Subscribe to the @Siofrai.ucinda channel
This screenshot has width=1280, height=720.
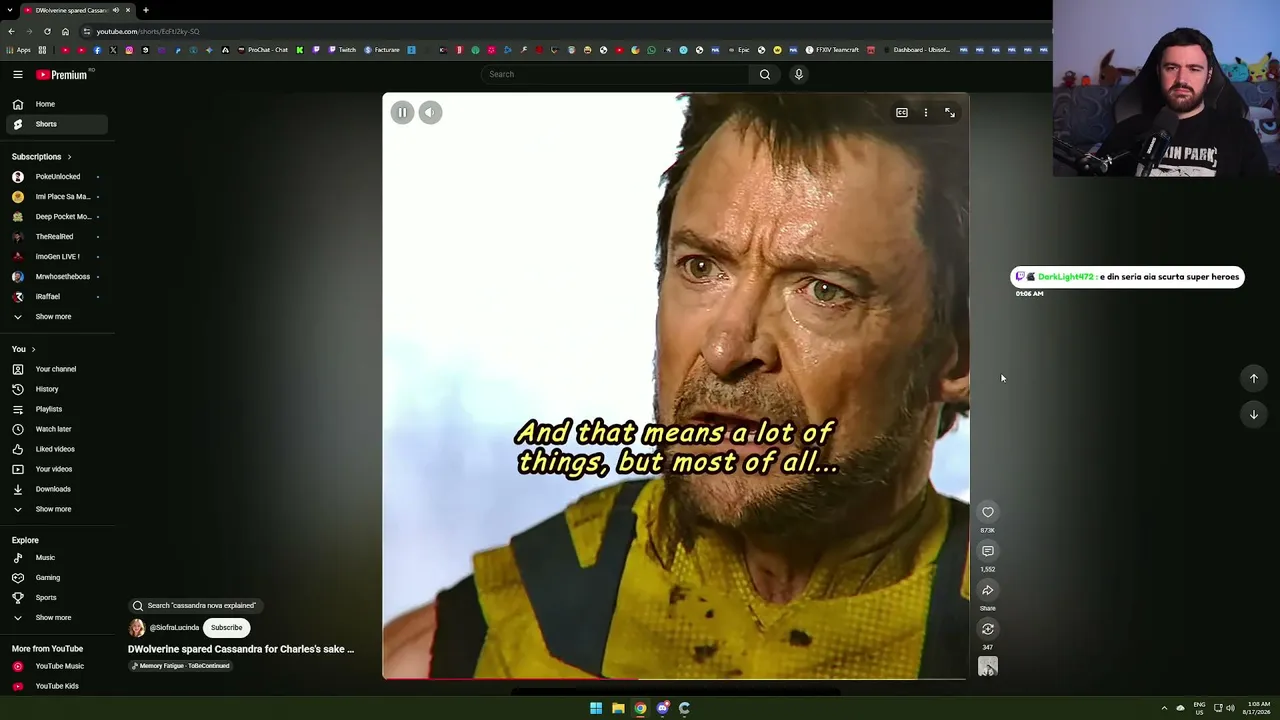point(227,628)
